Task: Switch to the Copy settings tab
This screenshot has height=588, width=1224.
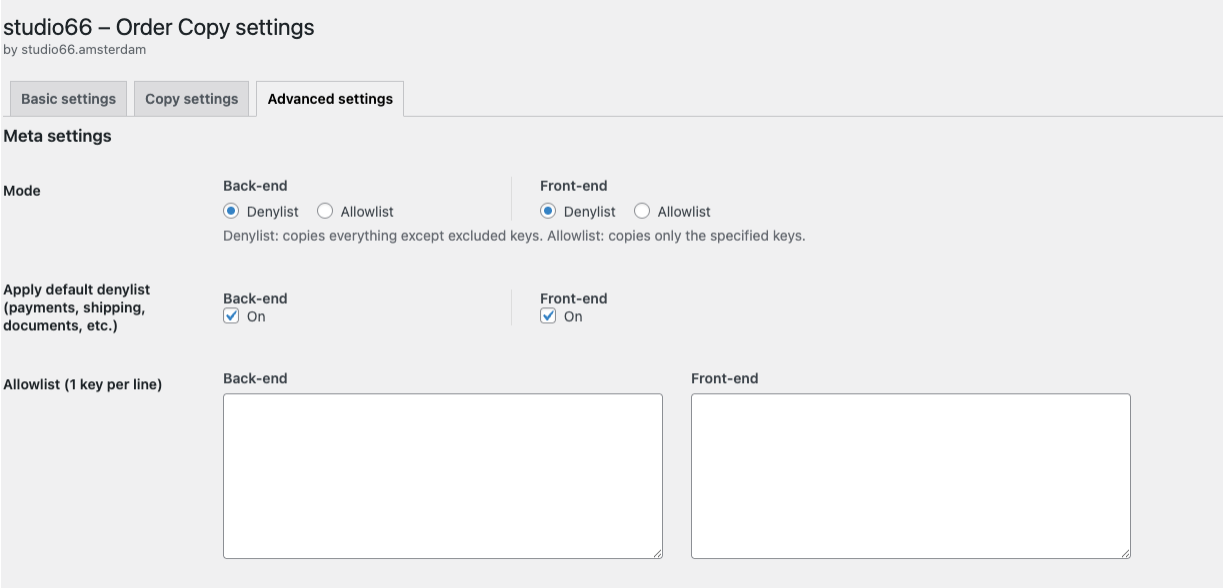Action: 191,99
